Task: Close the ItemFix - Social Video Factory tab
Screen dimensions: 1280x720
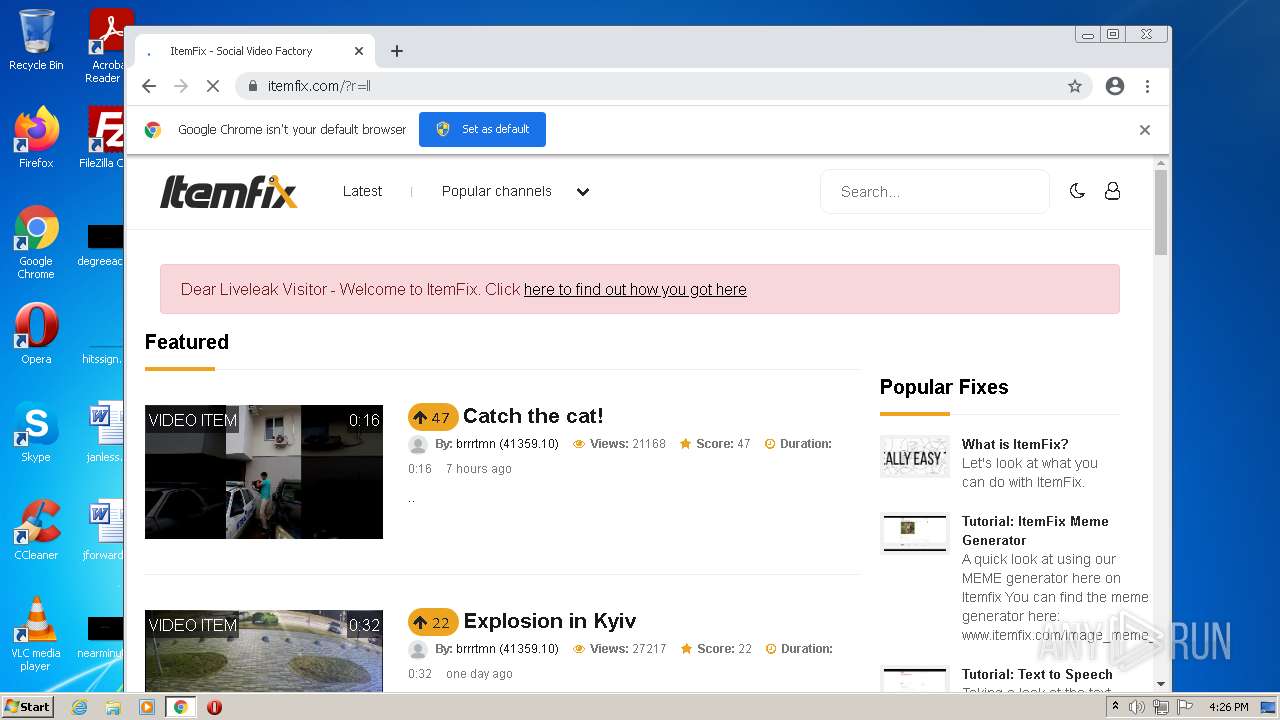Action: pyautogui.click(x=359, y=51)
